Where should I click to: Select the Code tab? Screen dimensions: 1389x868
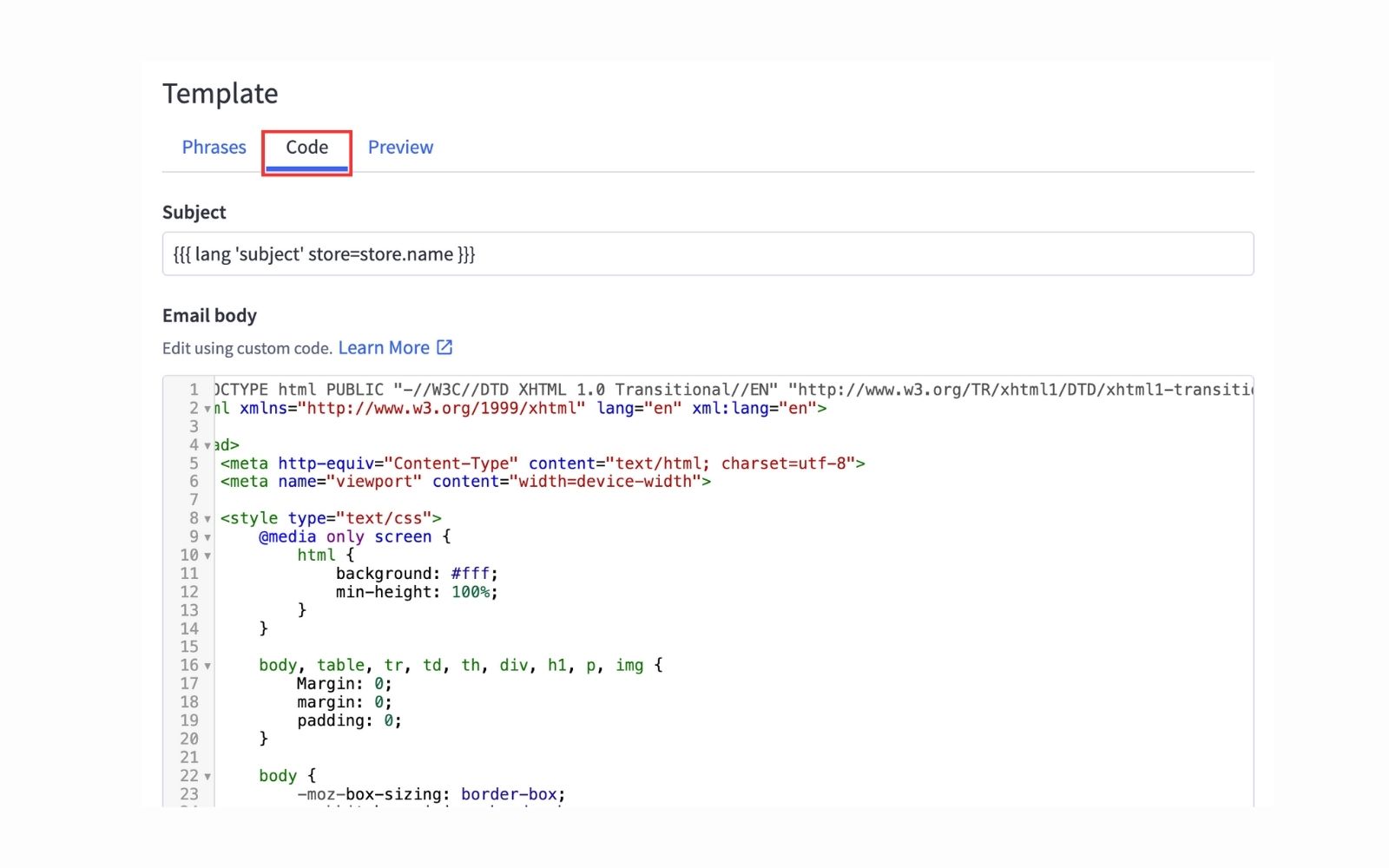click(307, 148)
